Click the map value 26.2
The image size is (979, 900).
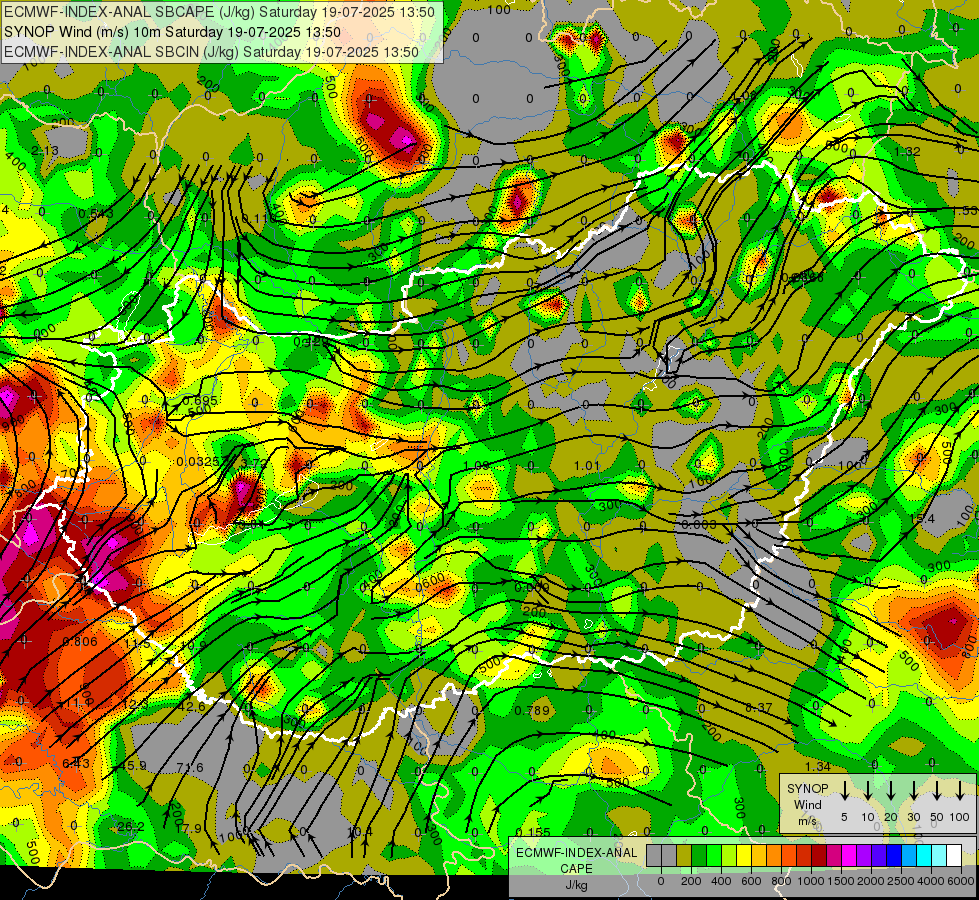(131, 826)
